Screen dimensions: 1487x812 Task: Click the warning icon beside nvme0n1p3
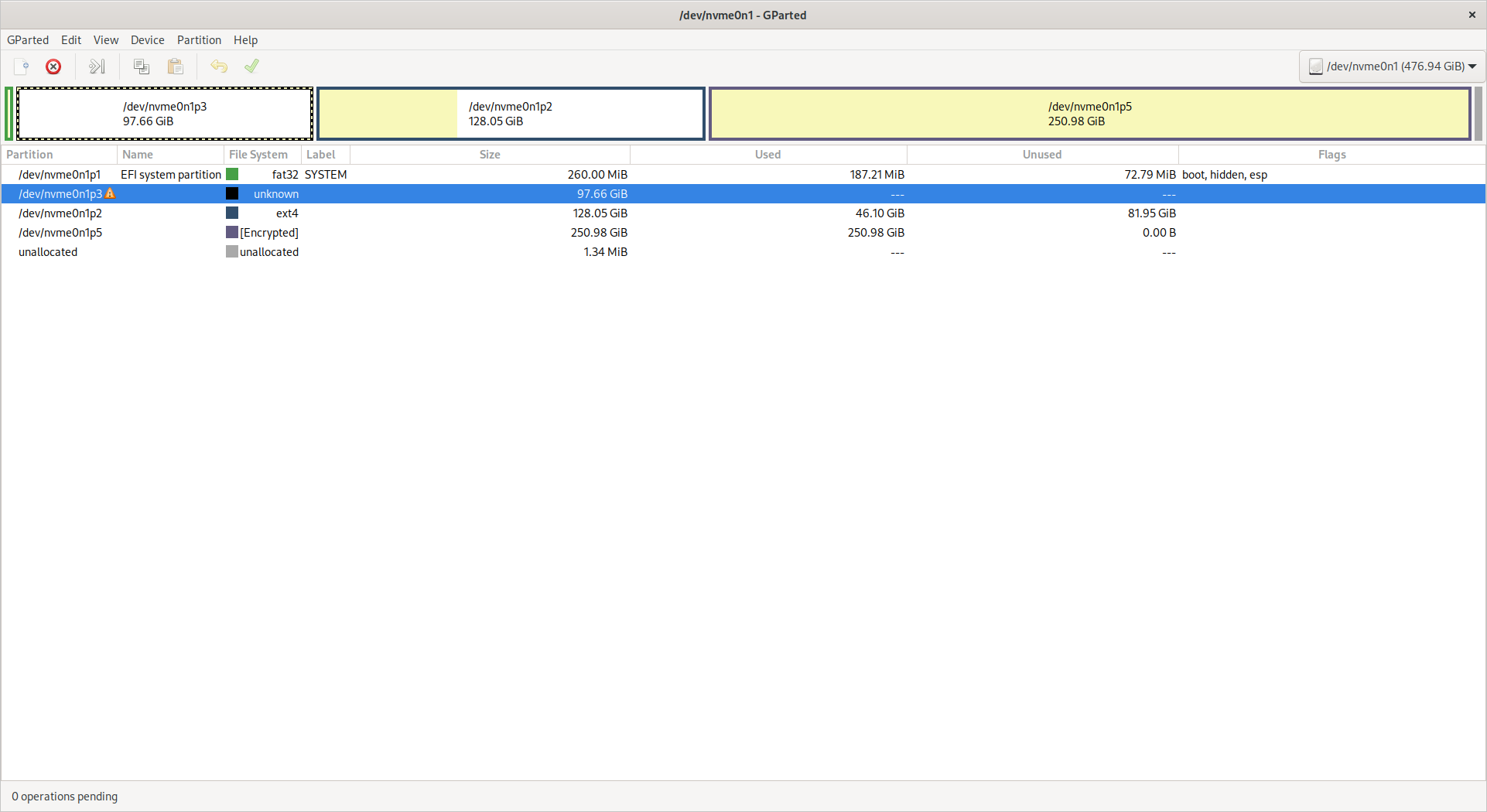point(110,193)
